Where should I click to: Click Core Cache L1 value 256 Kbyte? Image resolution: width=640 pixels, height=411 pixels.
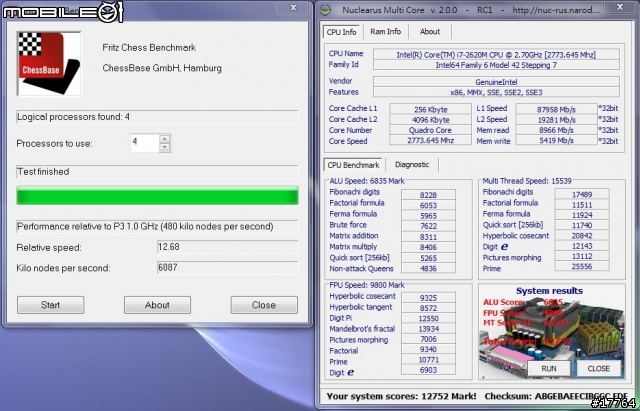[430, 109]
